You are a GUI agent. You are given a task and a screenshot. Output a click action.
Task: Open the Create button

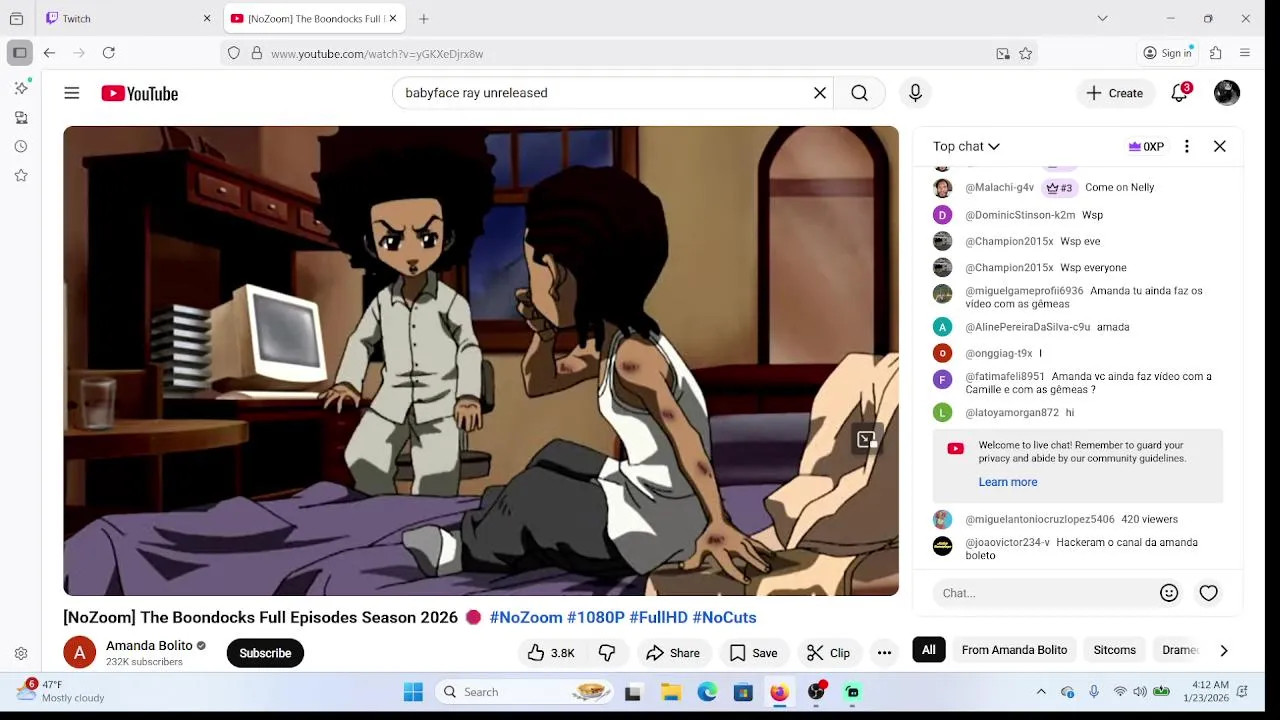pos(1115,93)
